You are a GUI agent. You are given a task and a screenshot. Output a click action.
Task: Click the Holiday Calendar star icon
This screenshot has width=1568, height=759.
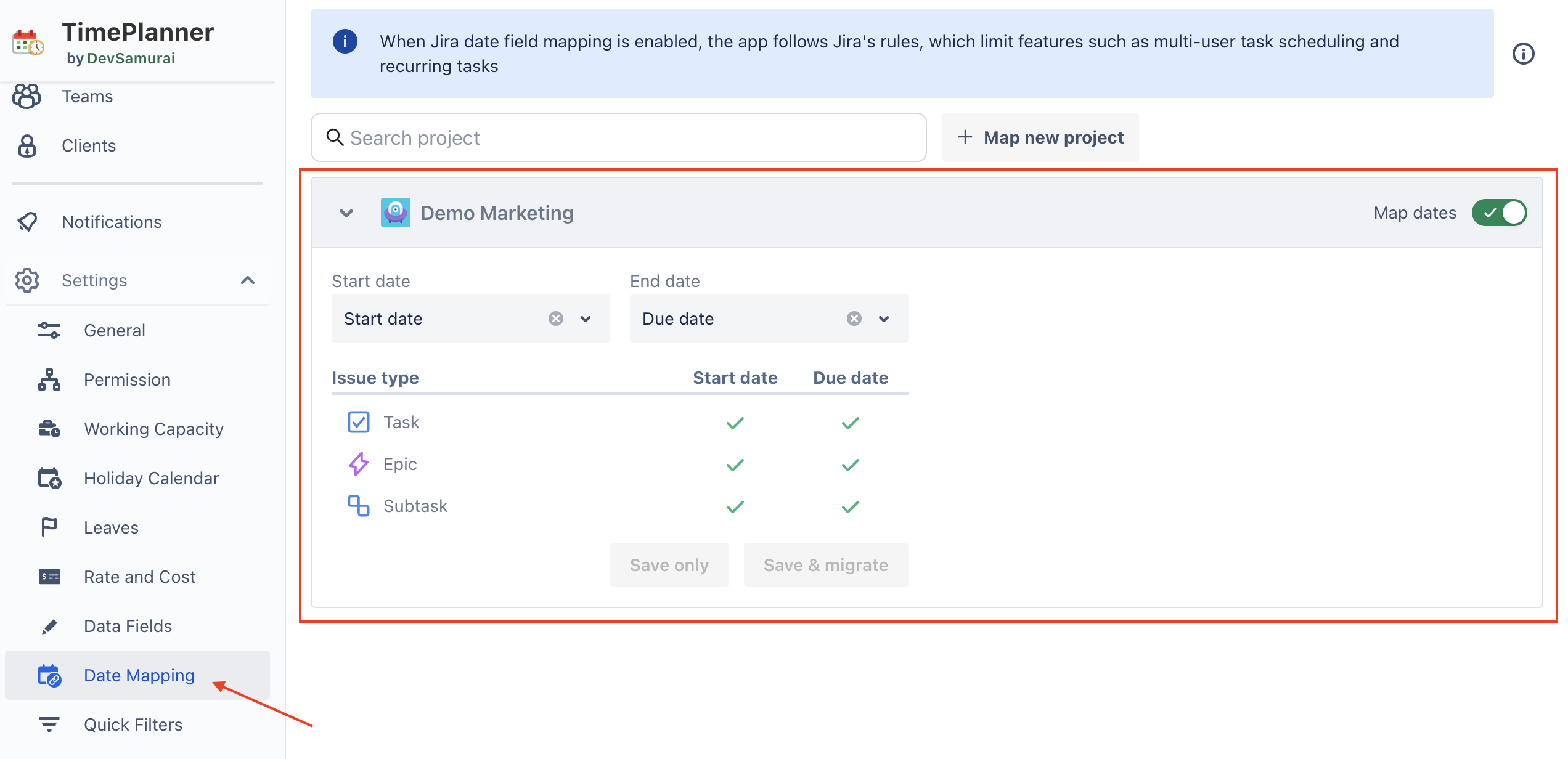49,478
